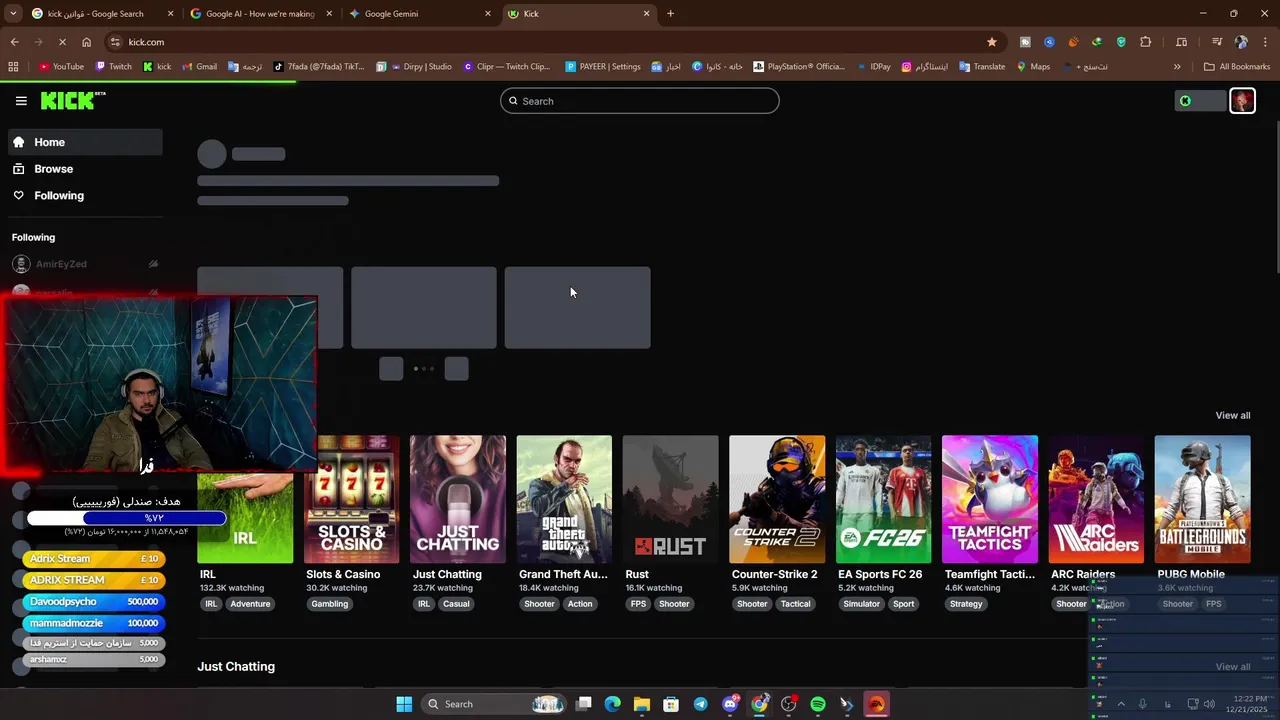Open the Teamfight Tactics category cover
Image resolution: width=1280 pixels, height=720 pixels.
pos(990,499)
